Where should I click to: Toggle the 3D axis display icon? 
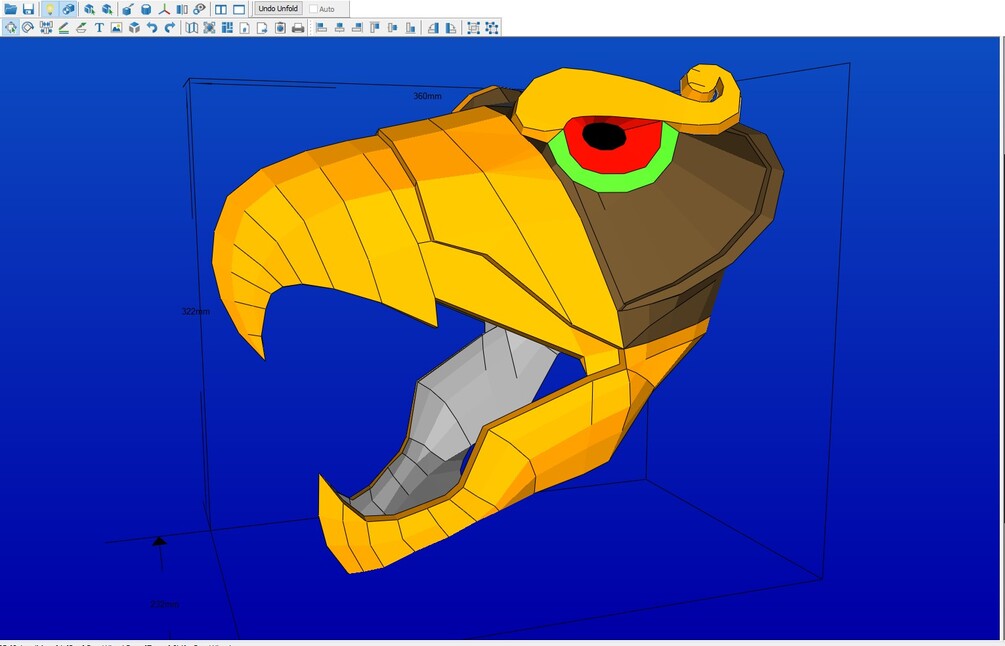[164, 9]
